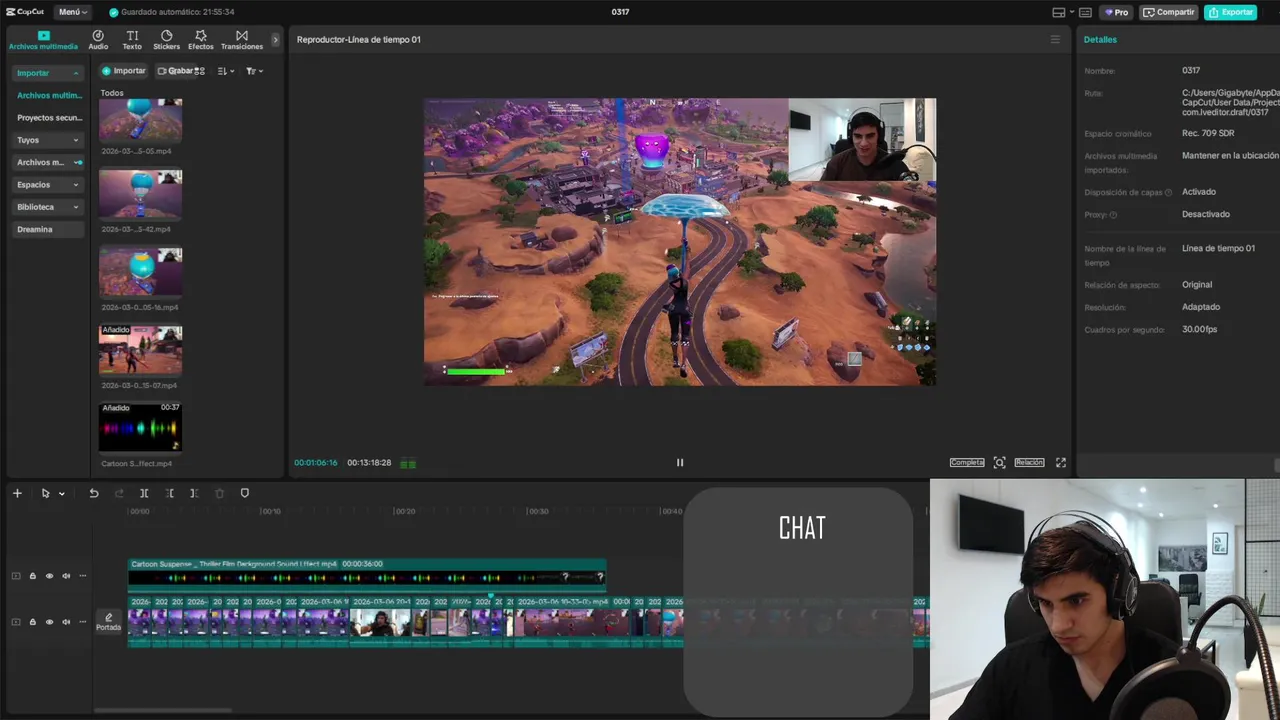Show more panel tabs with right arrow
The image size is (1280, 720).
276,40
